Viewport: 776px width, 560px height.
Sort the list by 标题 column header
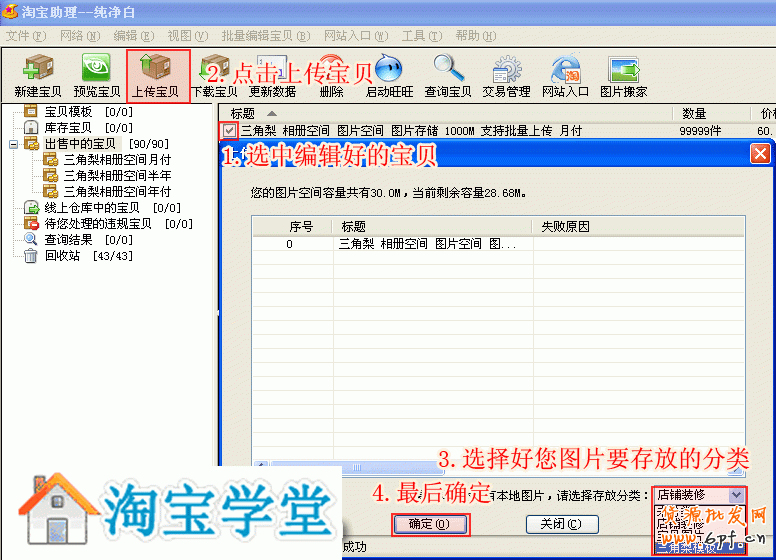(x=243, y=113)
